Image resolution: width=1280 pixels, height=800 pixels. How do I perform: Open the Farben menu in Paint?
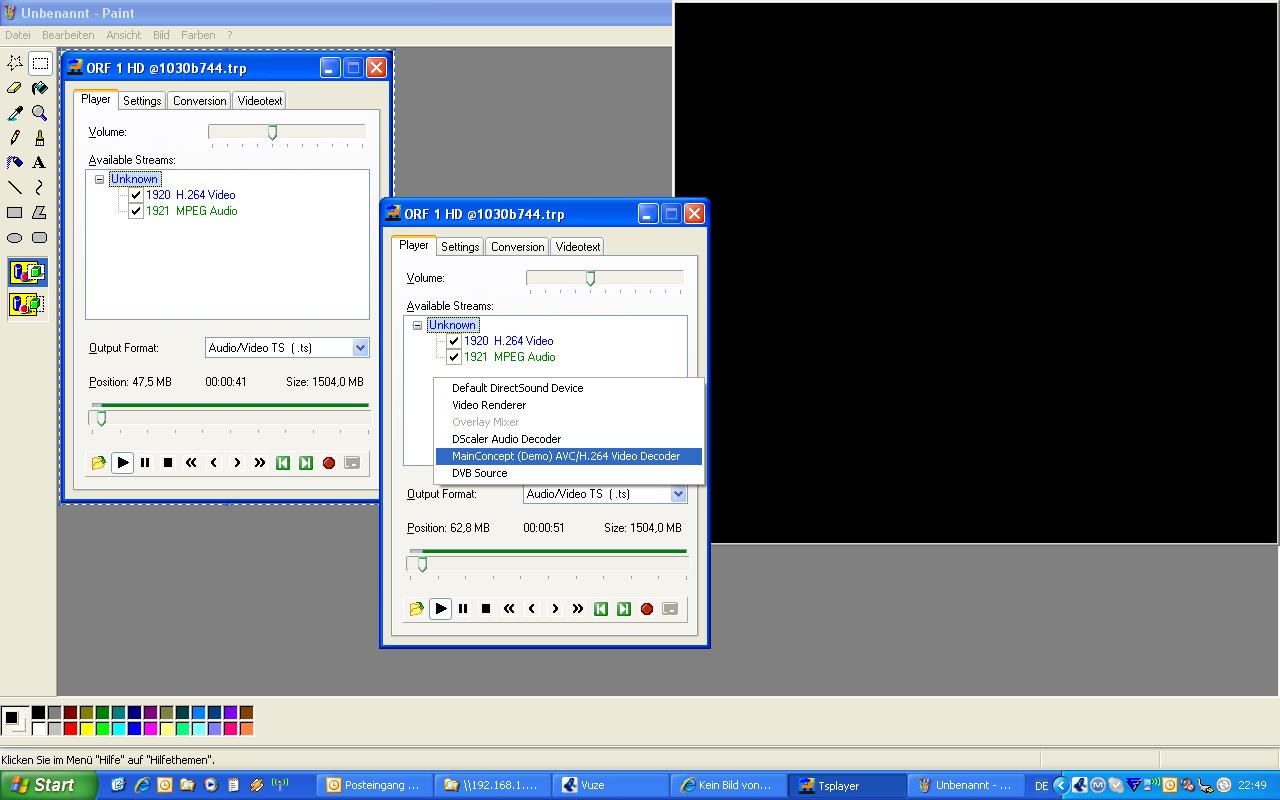click(x=198, y=35)
